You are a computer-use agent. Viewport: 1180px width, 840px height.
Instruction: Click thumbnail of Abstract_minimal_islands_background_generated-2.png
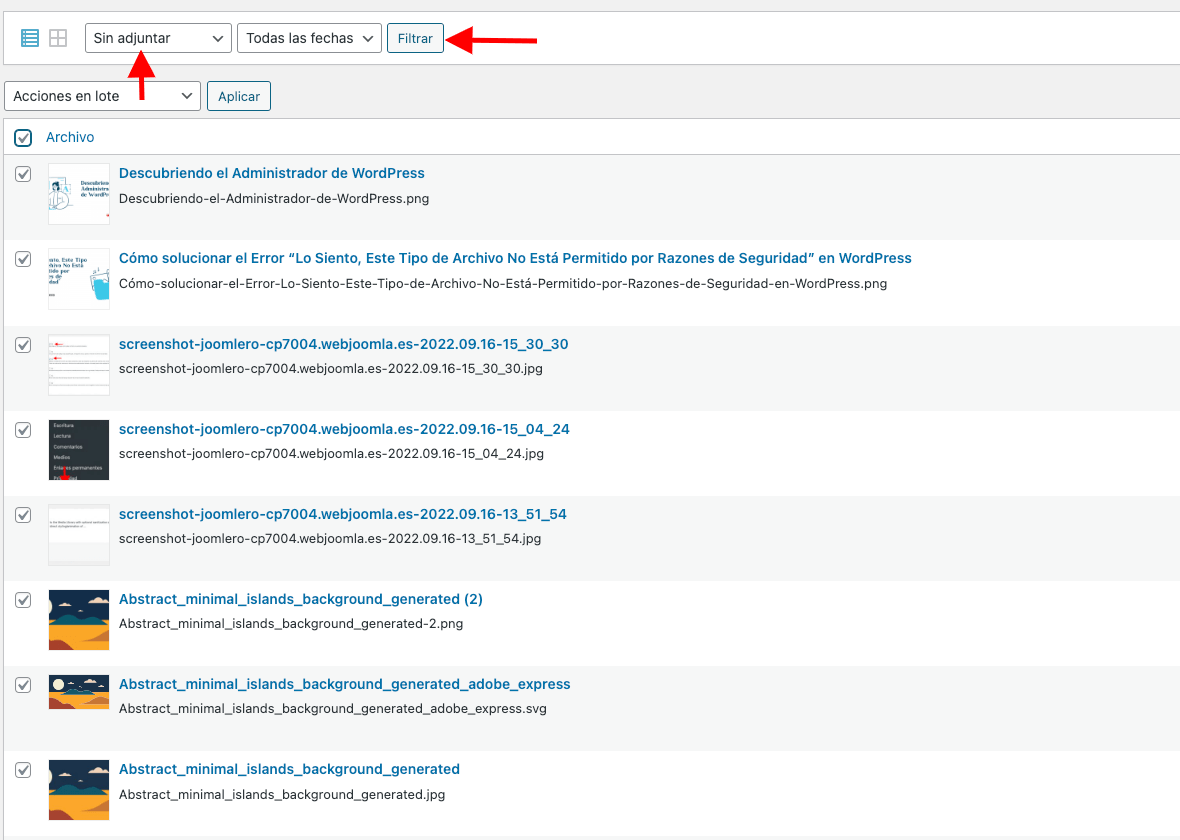click(79, 620)
